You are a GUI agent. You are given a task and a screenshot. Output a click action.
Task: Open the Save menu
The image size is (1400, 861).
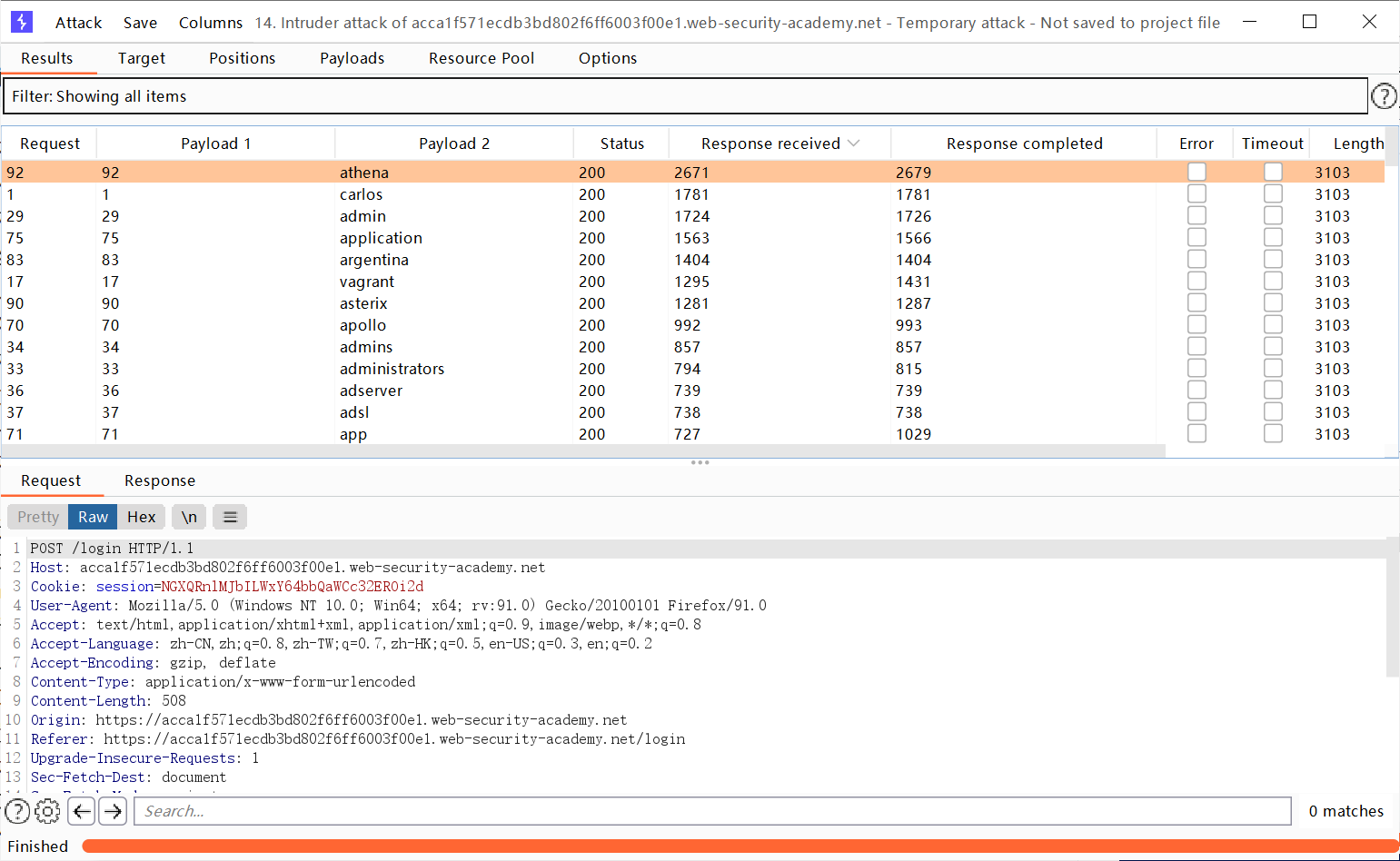click(x=140, y=23)
